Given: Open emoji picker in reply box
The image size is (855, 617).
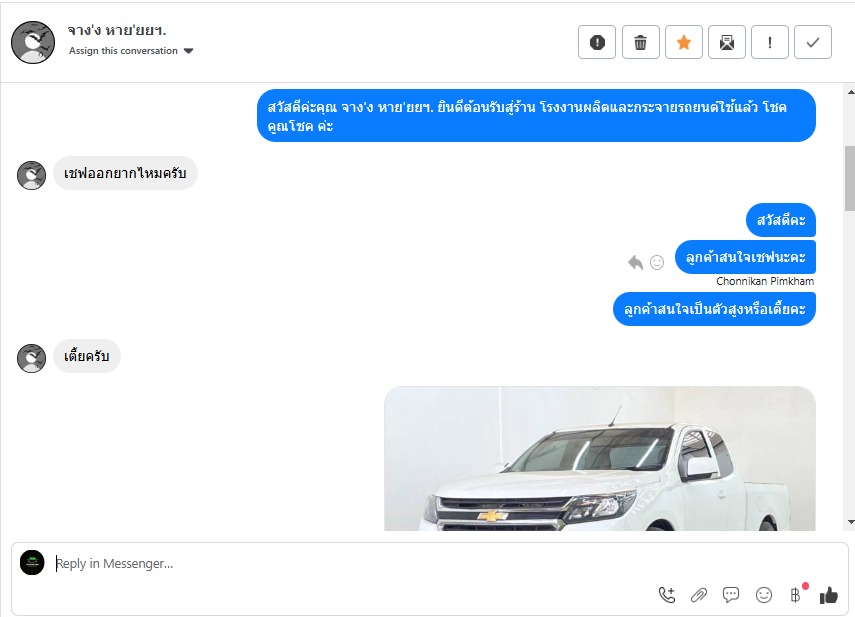Looking at the screenshot, I should coord(764,595).
